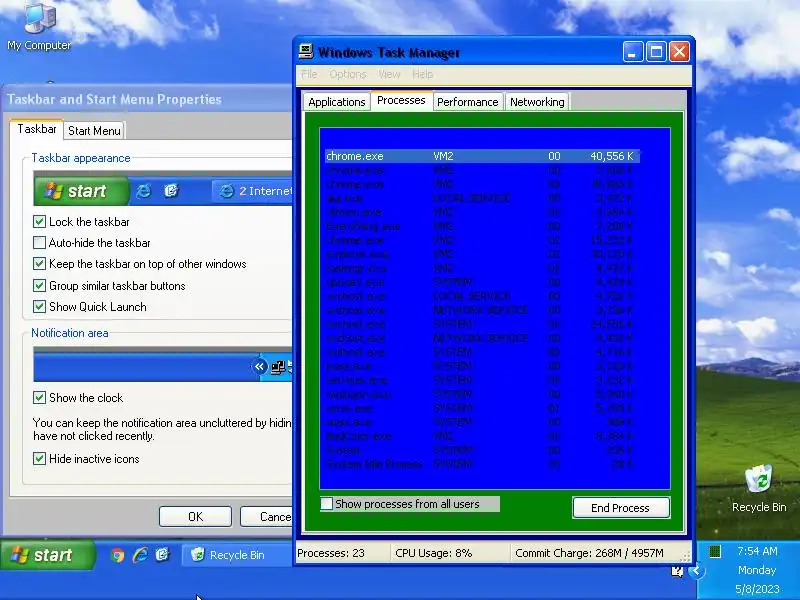Open the View menu in Task Manager

389,74
